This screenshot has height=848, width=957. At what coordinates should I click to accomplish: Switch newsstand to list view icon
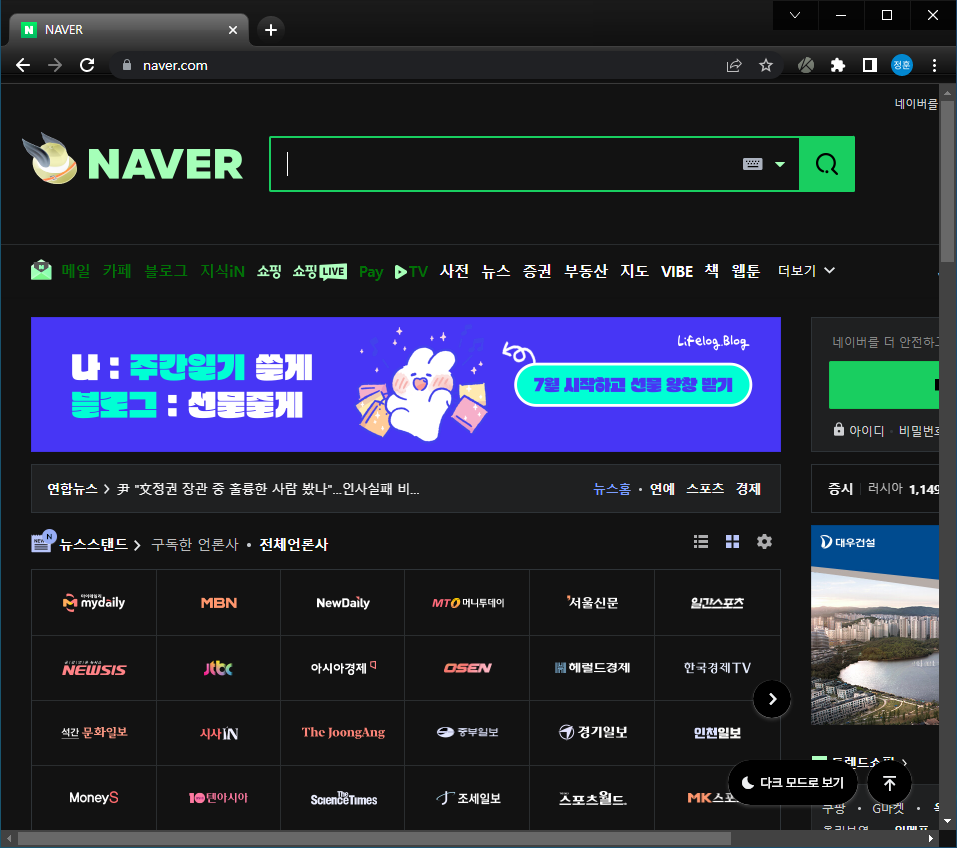tap(701, 542)
